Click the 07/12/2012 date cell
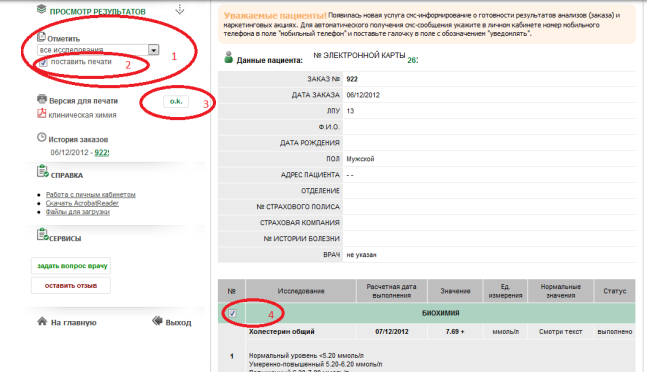The height and width of the screenshot is (373, 647). [x=392, y=332]
